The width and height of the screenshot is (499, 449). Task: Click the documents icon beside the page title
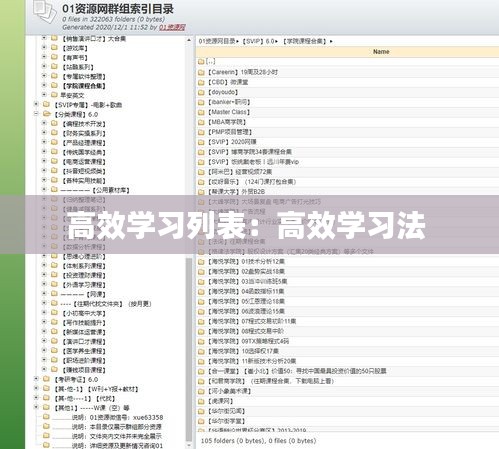pos(44,12)
